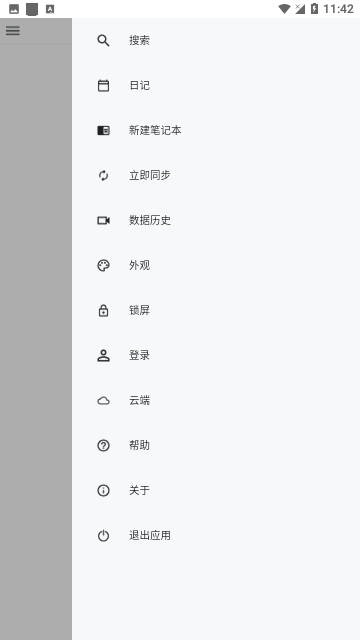The height and width of the screenshot is (640, 360).
Task: Tap the hamburger menu button
Action: click(x=13, y=31)
